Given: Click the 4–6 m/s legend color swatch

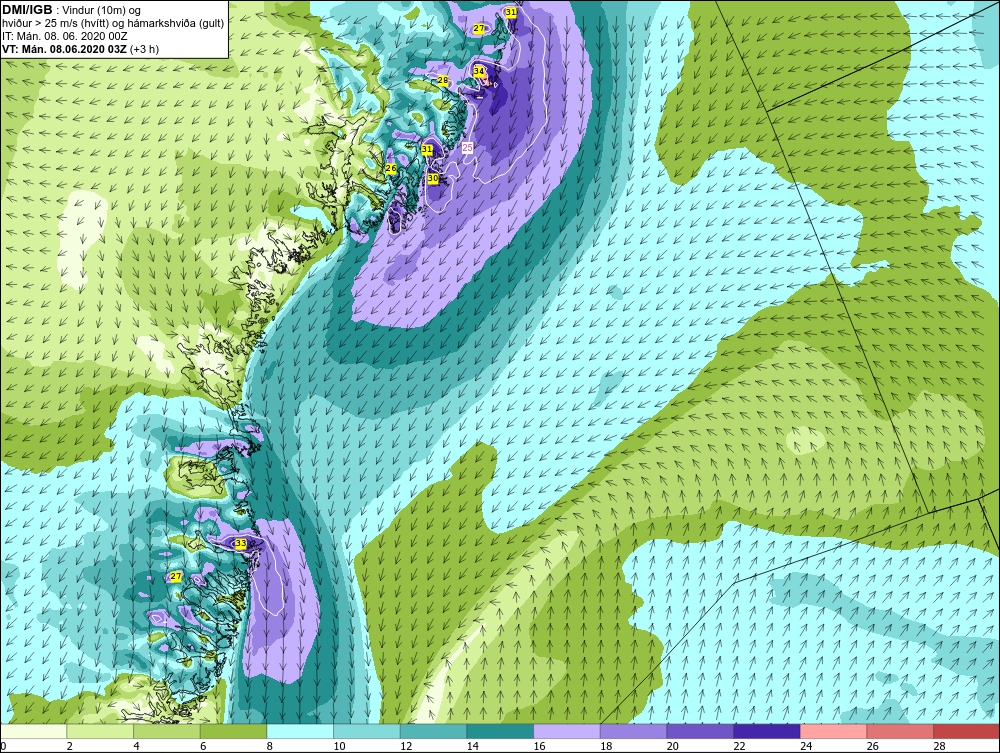Looking at the screenshot, I should (x=166, y=731).
